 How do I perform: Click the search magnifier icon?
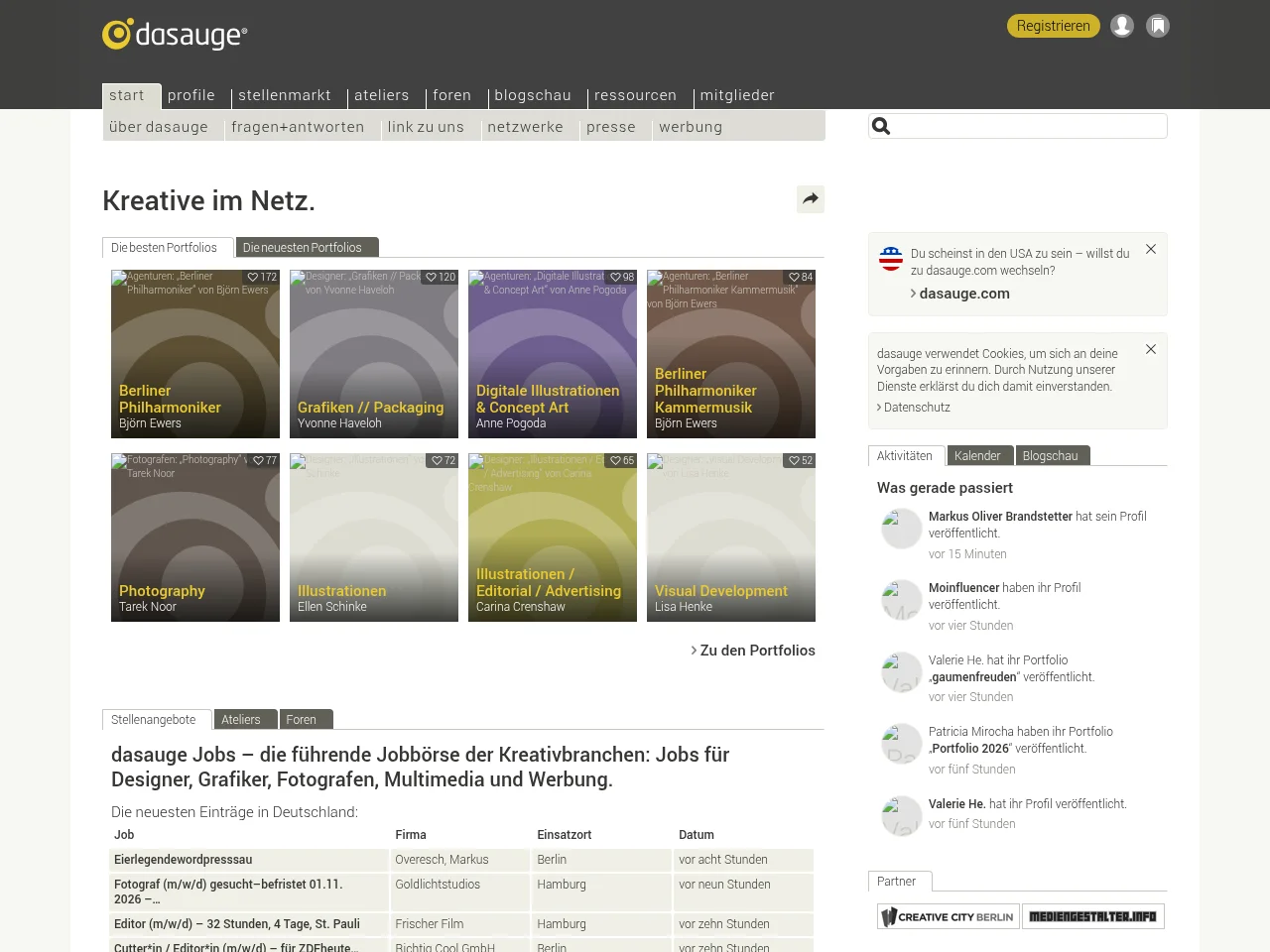(881, 126)
